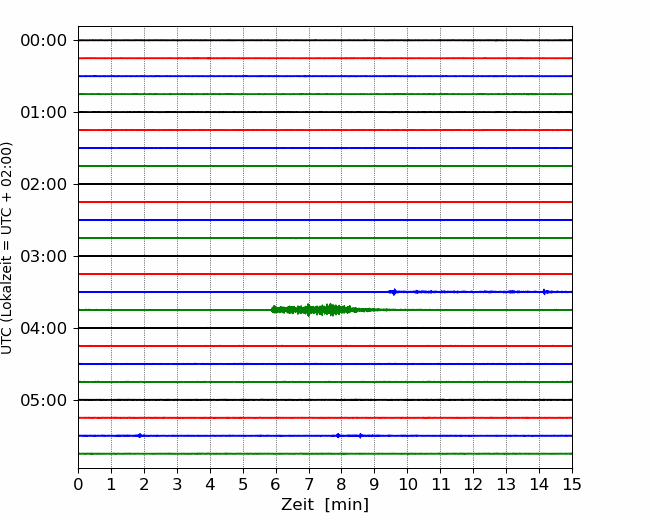This screenshot has height=520, width=650.
Task: Click the black trace at 01:00
Action: coord(325,112)
